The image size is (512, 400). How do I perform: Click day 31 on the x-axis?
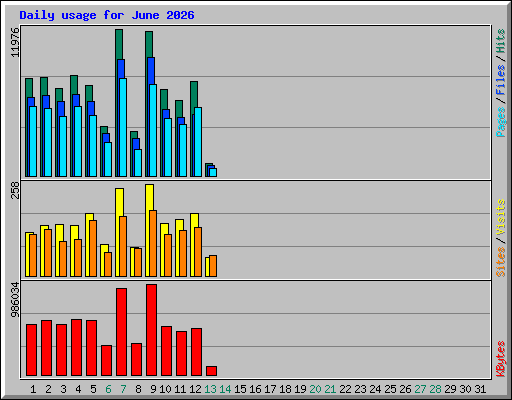coord(480,389)
